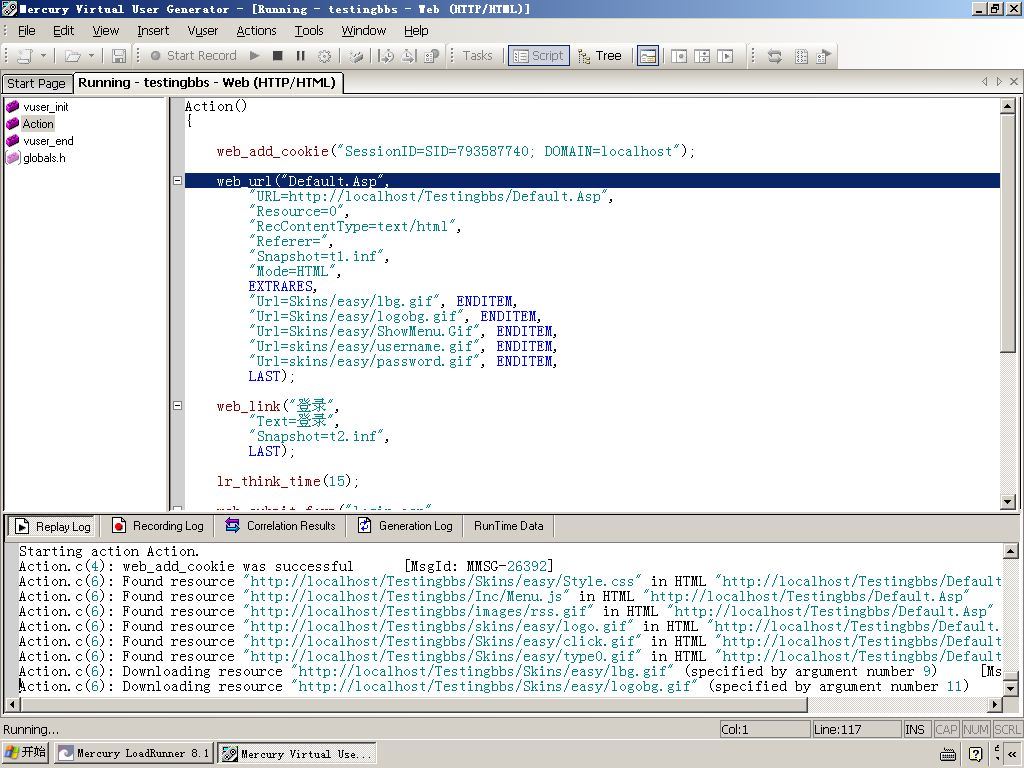This screenshot has width=1024, height=768.
Task: Close the document tab with X
Action: (x=1014, y=82)
